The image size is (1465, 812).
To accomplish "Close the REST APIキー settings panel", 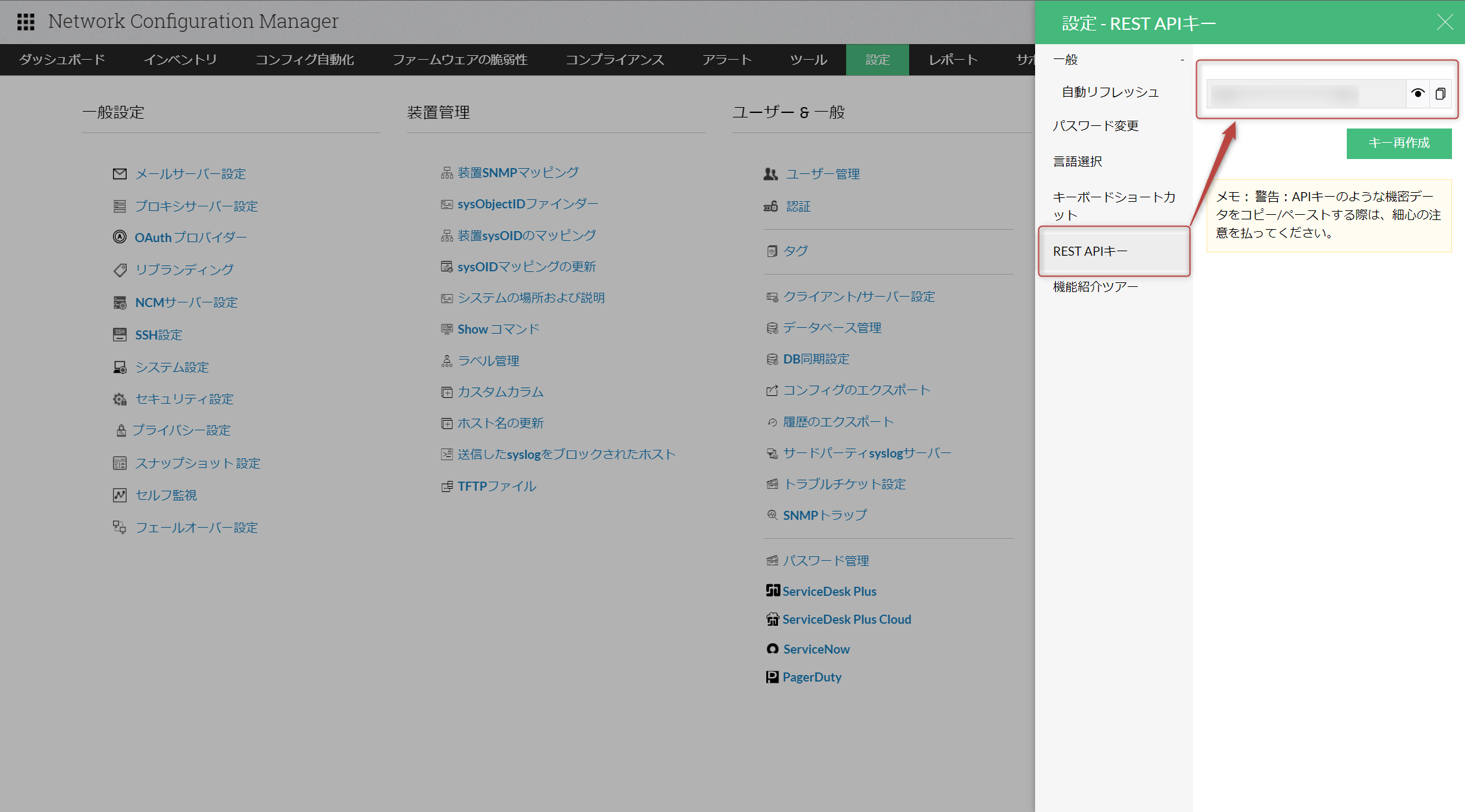I will pyautogui.click(x=1445, y=22).
